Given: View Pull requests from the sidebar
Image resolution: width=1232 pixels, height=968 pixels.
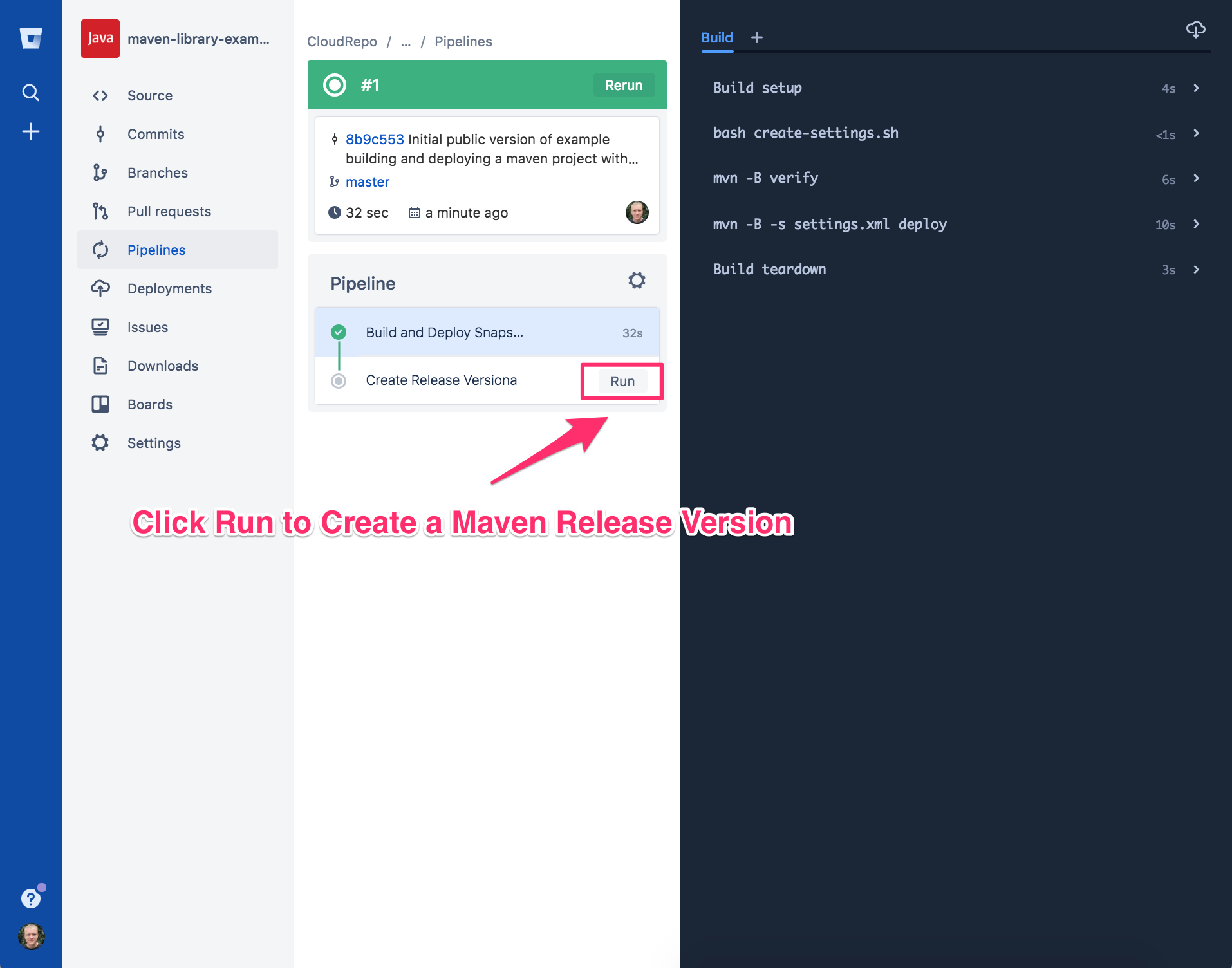Looking at the screenshot, I should point(169,211).
